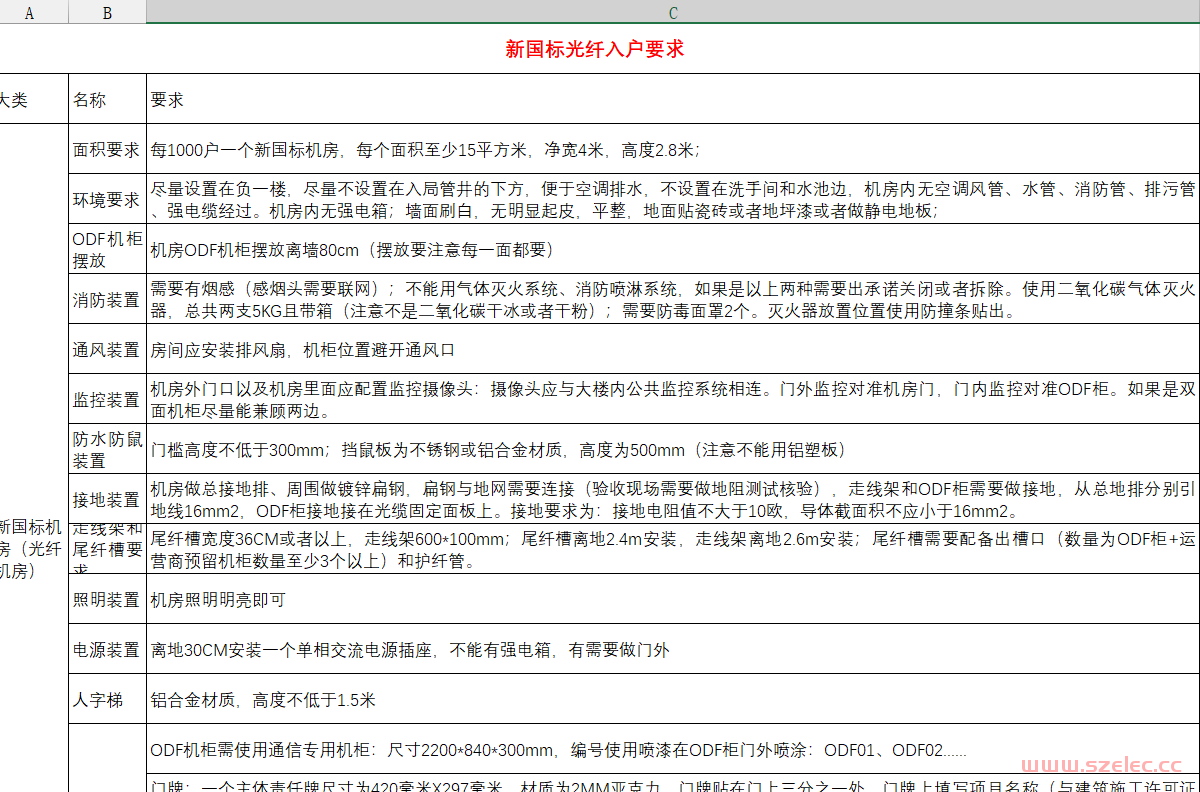Select the cell starting 尽量设置在负一楼
The height and width of the screenshot is (792, 1200).
673,199
